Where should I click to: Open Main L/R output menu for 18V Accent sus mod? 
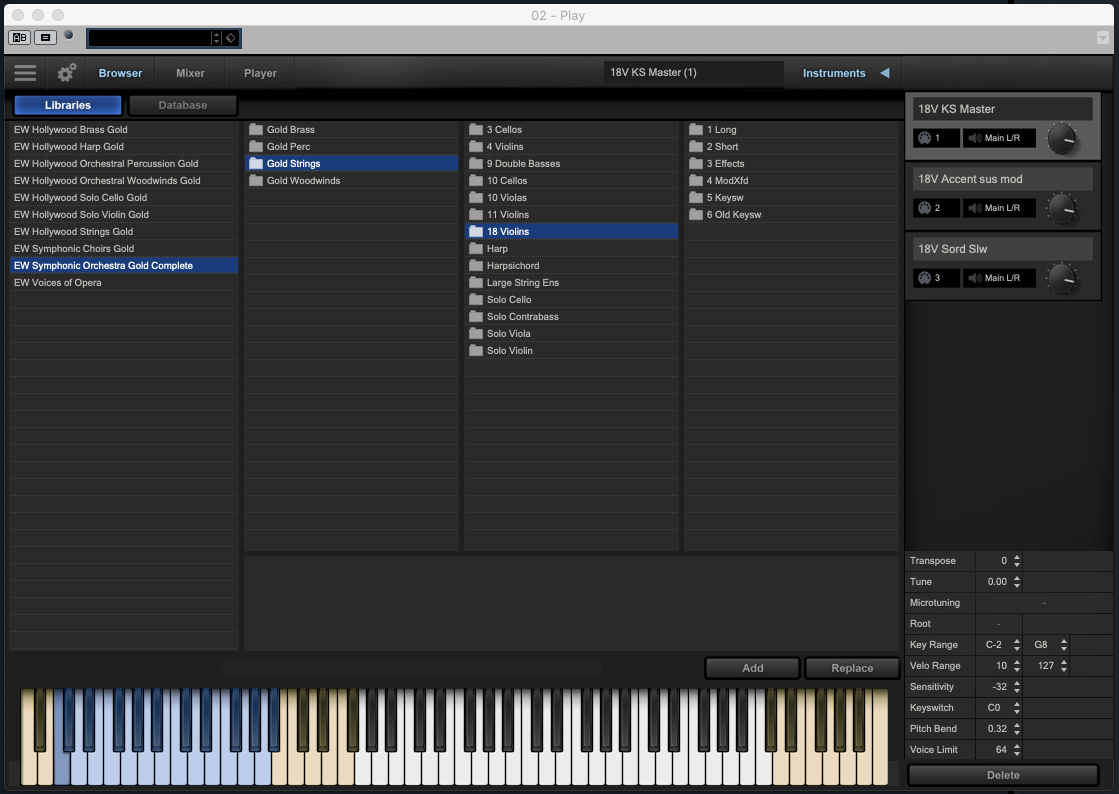click(999, 208)
